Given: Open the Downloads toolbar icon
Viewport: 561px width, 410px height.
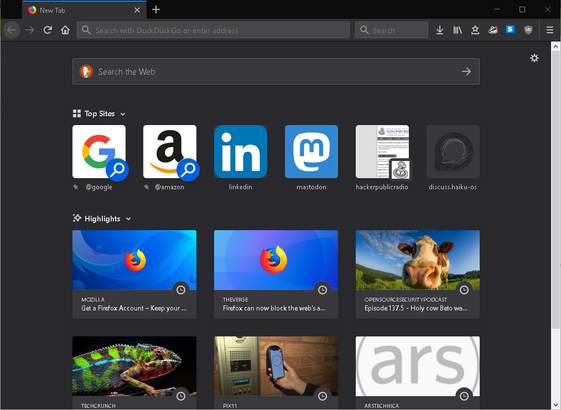Looking at the screenshot, I should pyautogui.click(x=440, y=30).
